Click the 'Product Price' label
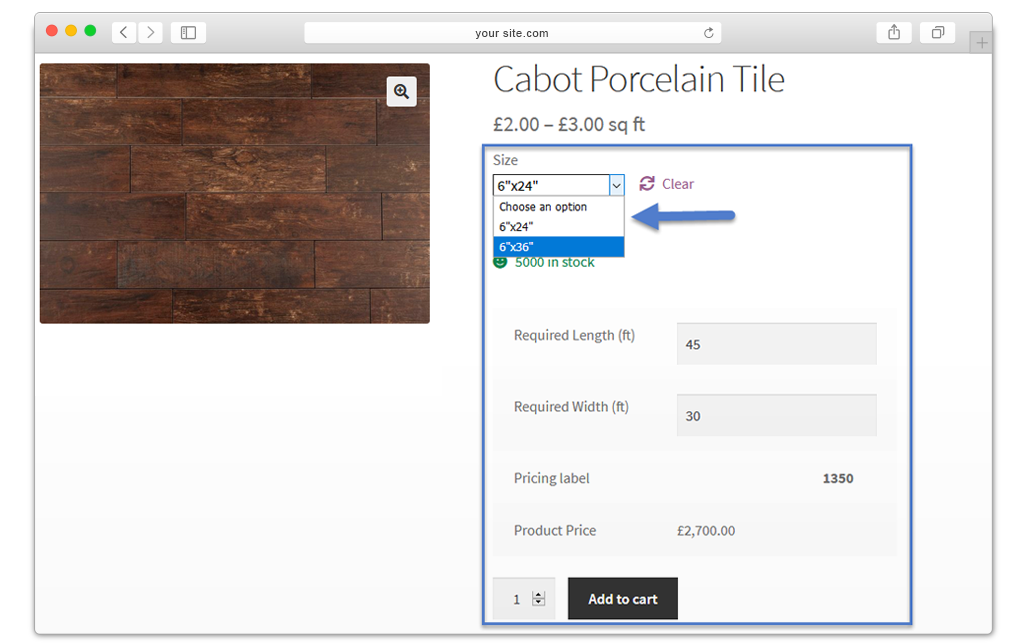 (555, 530)
